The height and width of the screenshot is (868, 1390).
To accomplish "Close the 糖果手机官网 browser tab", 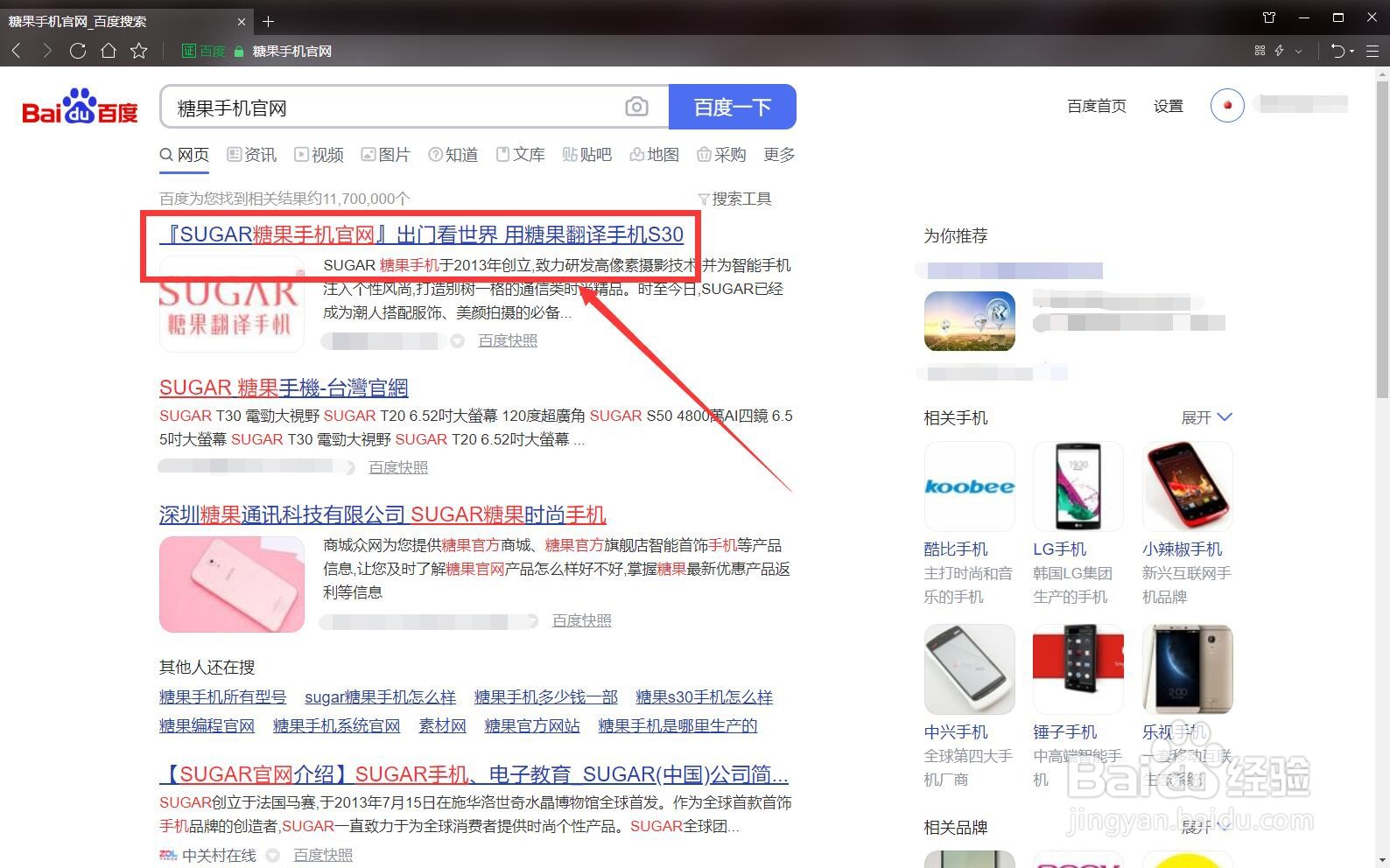I will pyautogui.click(x=242, y=21).
